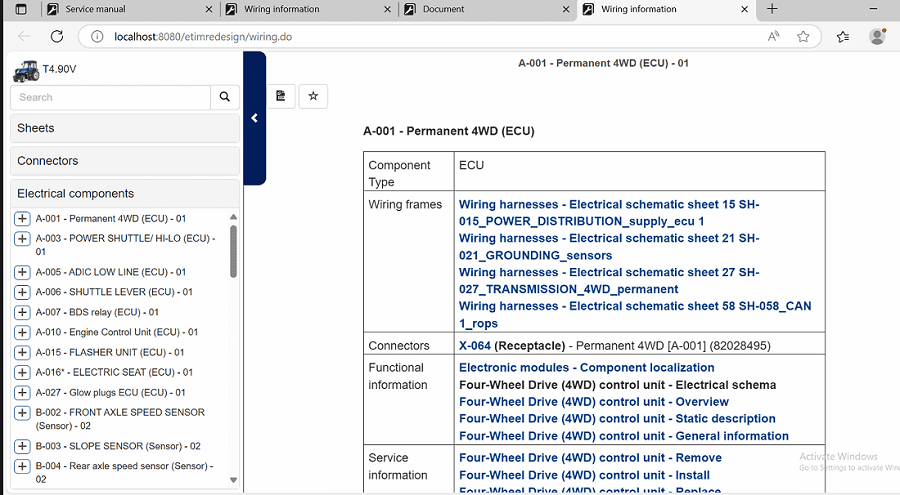Expand the A-010 Engine Control Unit item
Image resolution: width=900 pixels, height=495 pixels.
tap(22, 332)
